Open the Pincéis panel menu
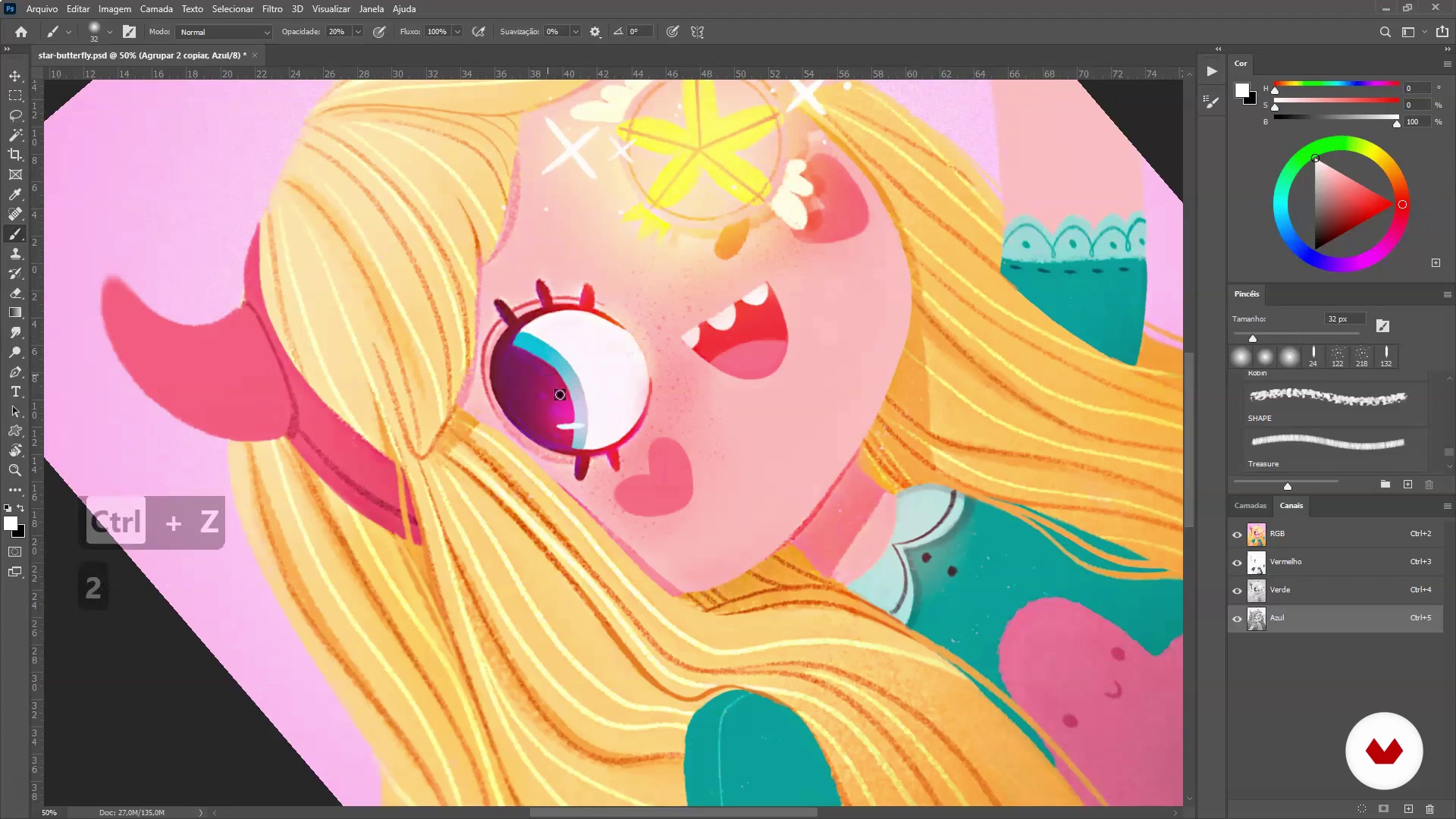 point(1447,294)
